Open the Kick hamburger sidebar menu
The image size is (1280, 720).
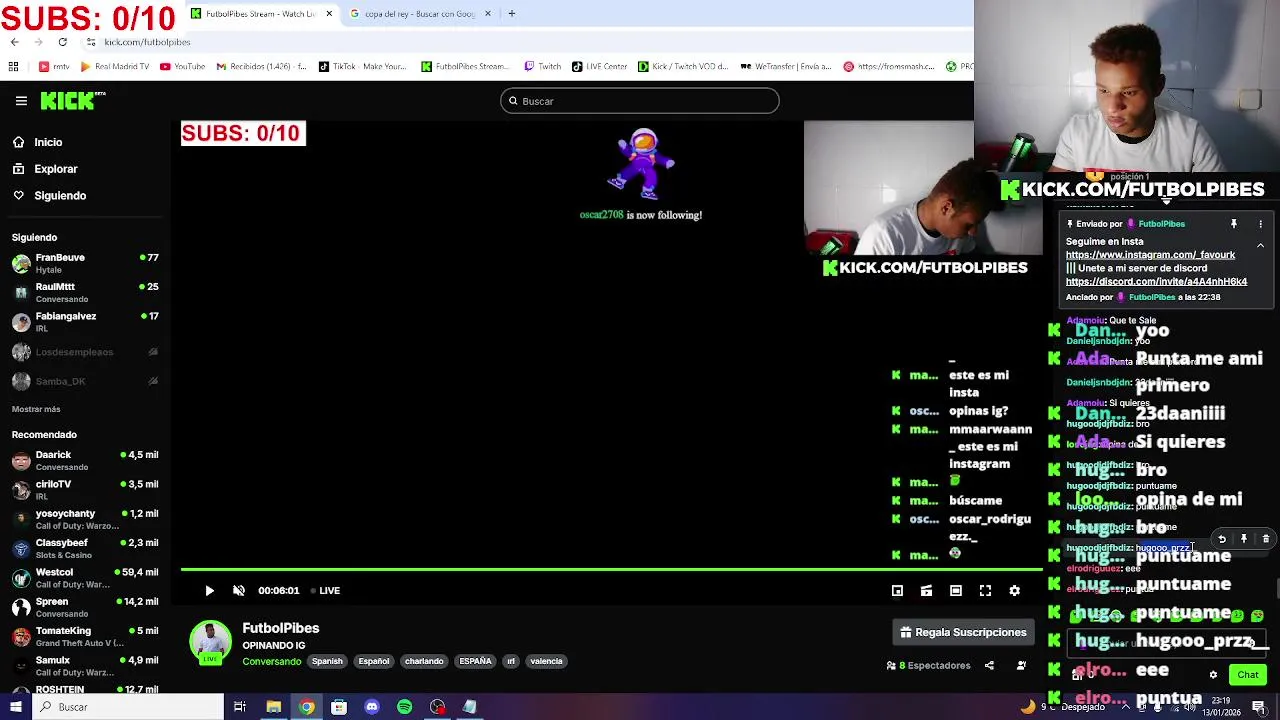tap(21, 101)
